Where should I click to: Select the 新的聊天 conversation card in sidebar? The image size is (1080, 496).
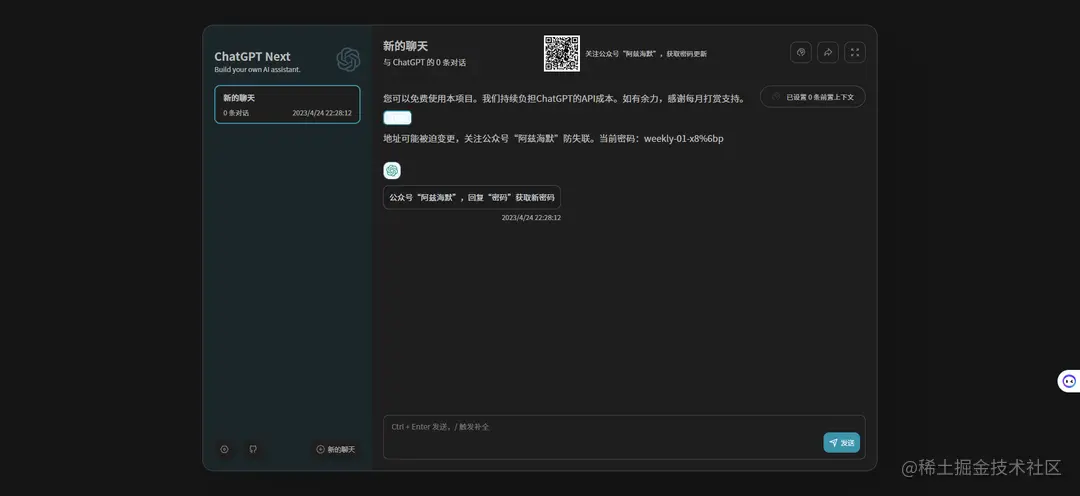pyautogui.click(x=287, y=105)
